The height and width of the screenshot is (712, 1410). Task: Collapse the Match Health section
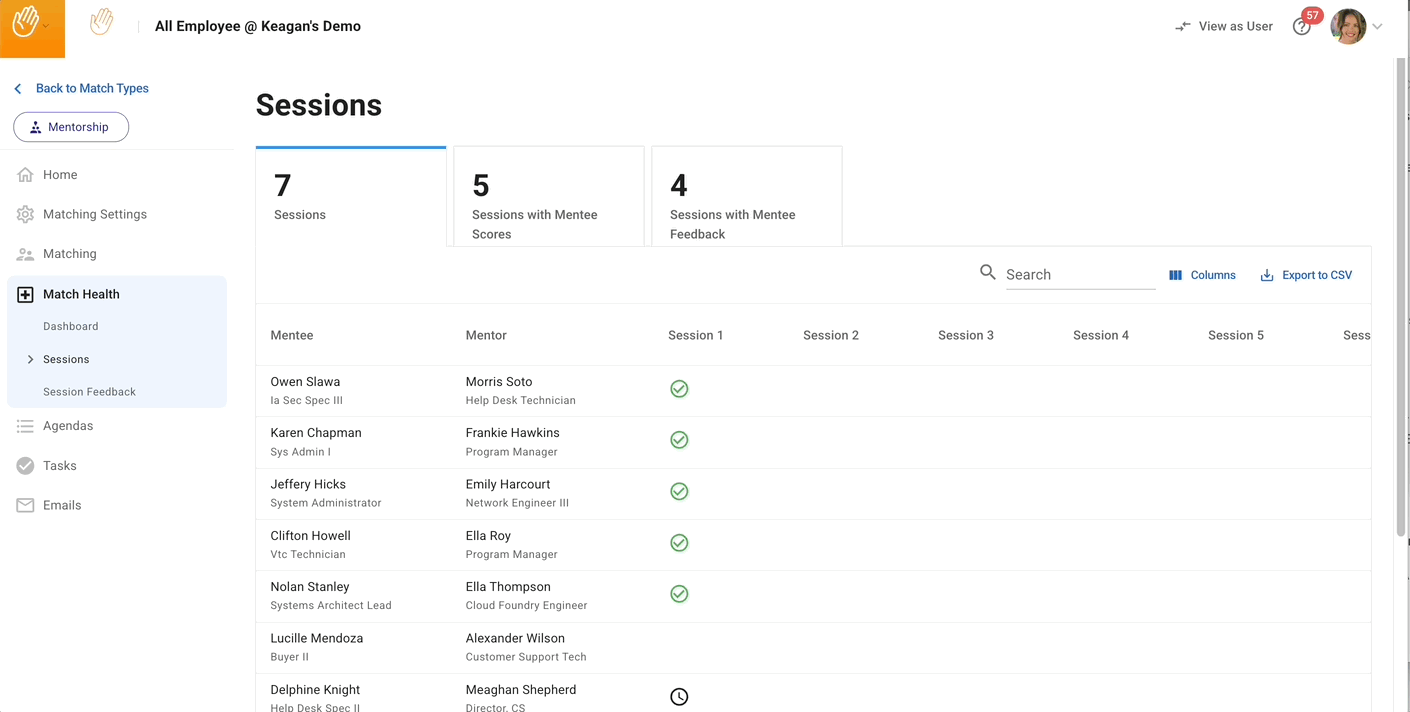click(81, 294)
